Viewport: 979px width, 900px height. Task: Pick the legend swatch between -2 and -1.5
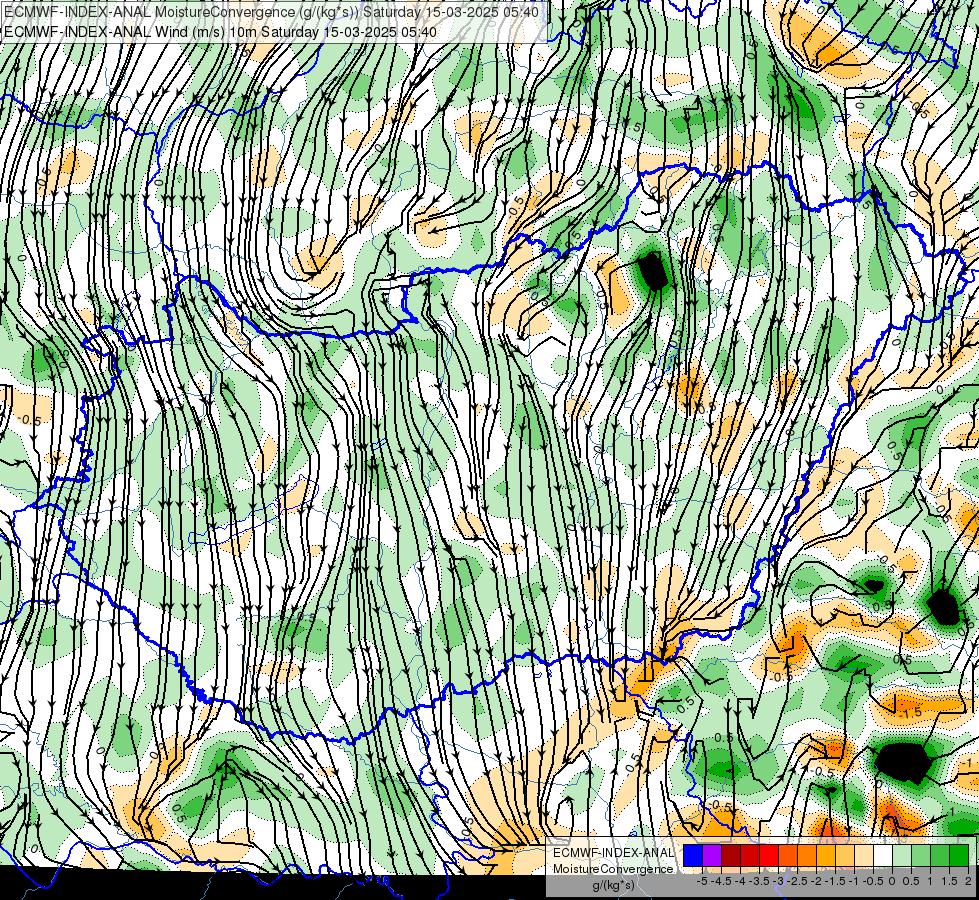[x=826, y=855]
